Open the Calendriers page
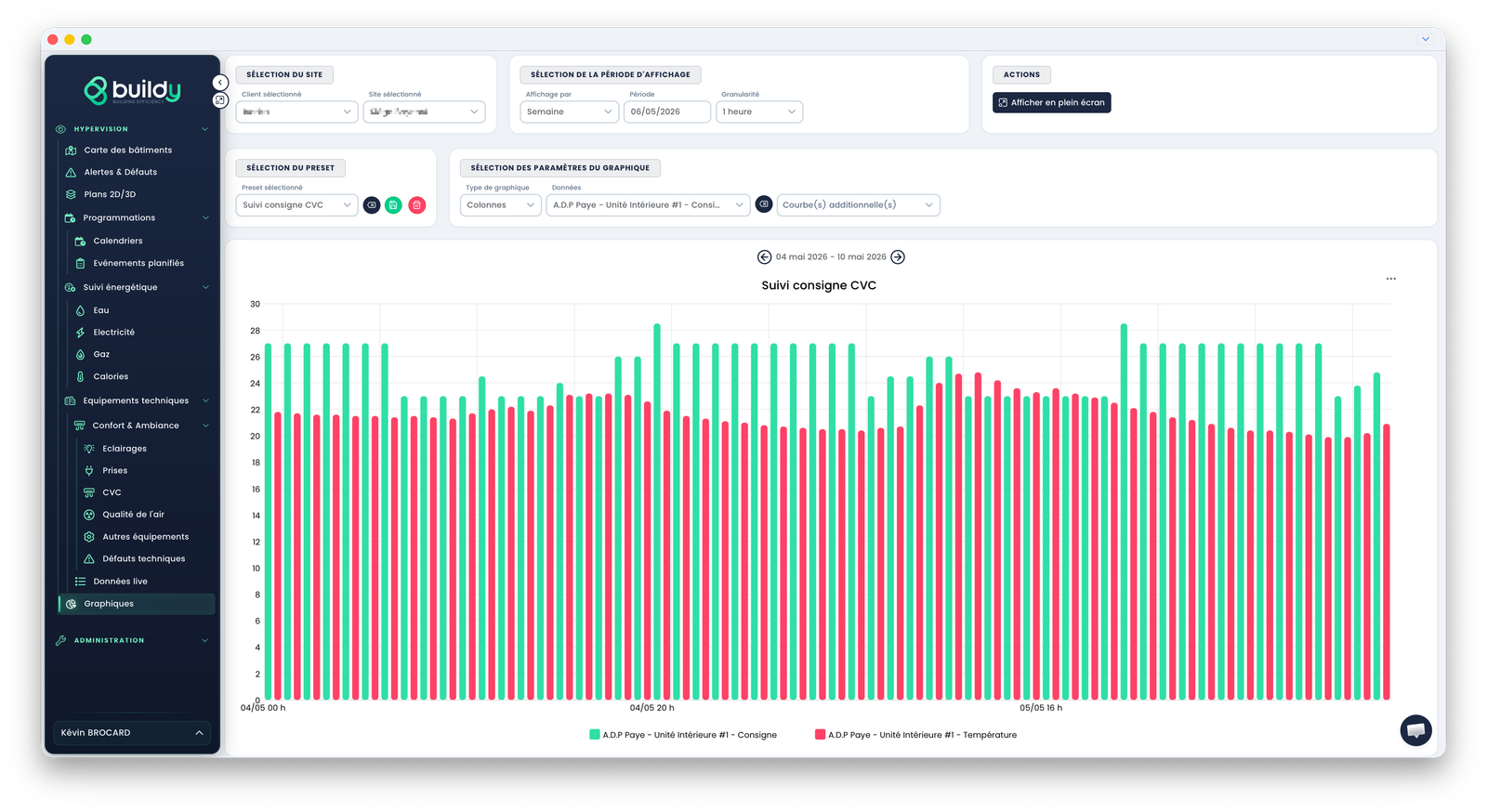Image resolution: width=1487 pixels, height=812 pixels. tap(118, 241)
